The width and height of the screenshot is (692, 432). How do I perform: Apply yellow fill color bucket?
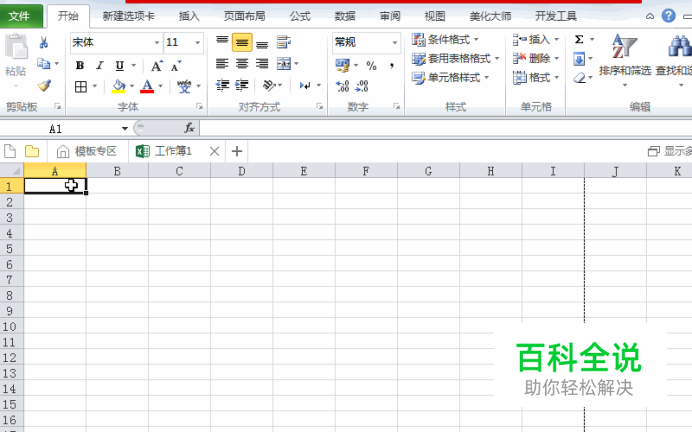(x=119, y=86)
